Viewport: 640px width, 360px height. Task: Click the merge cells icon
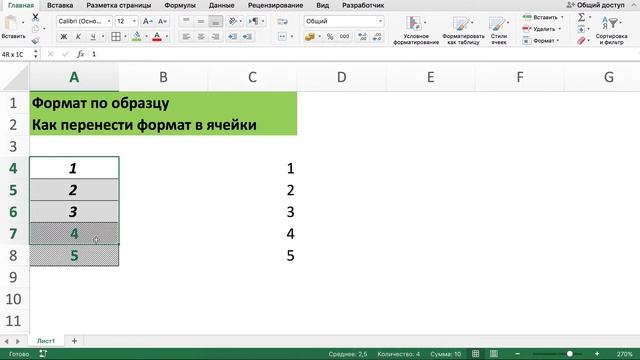click(x=282, y=37)
